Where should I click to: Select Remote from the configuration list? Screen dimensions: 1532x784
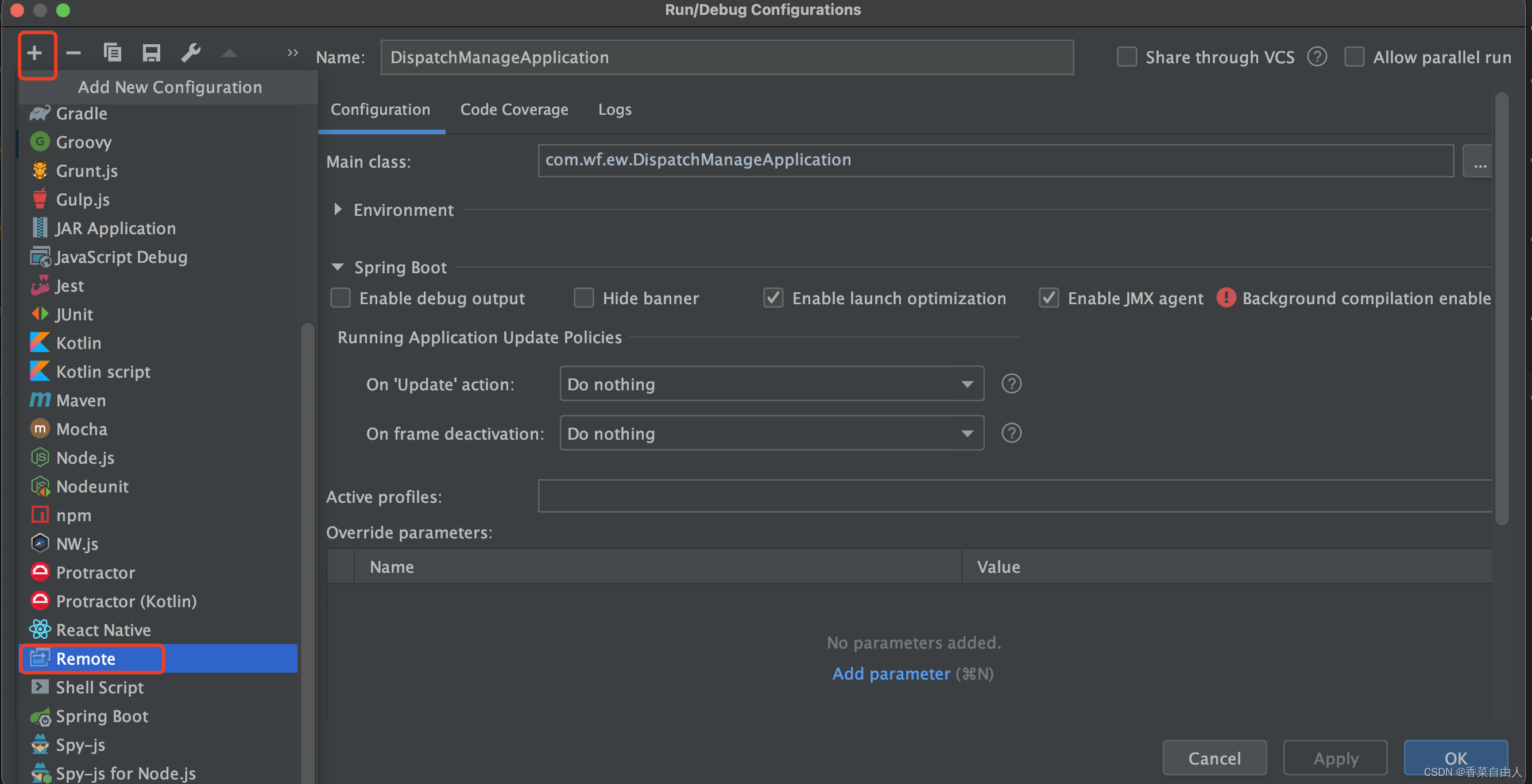(86, 658)
